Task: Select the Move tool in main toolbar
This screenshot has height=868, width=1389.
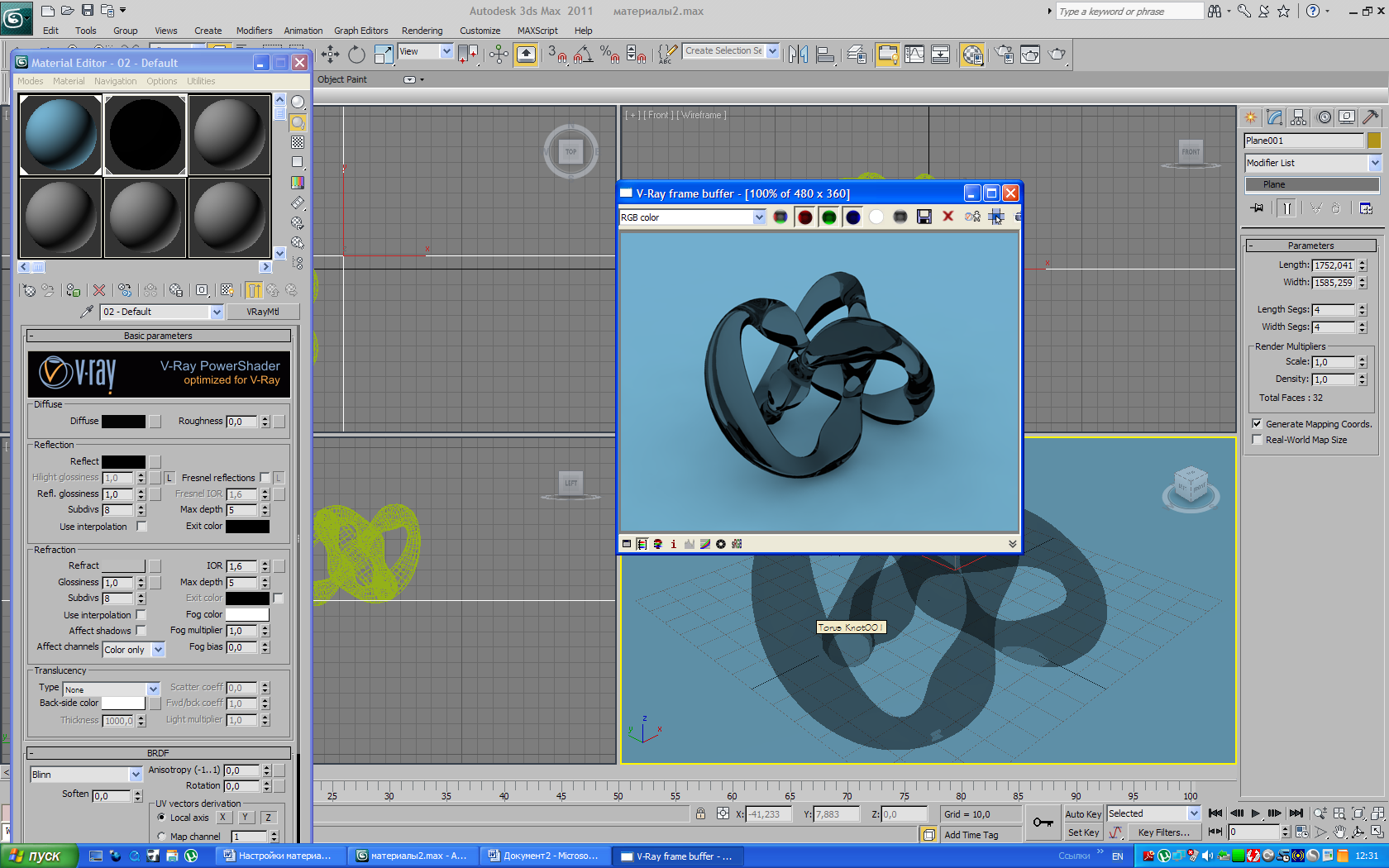Action: [x=330, y=55]
